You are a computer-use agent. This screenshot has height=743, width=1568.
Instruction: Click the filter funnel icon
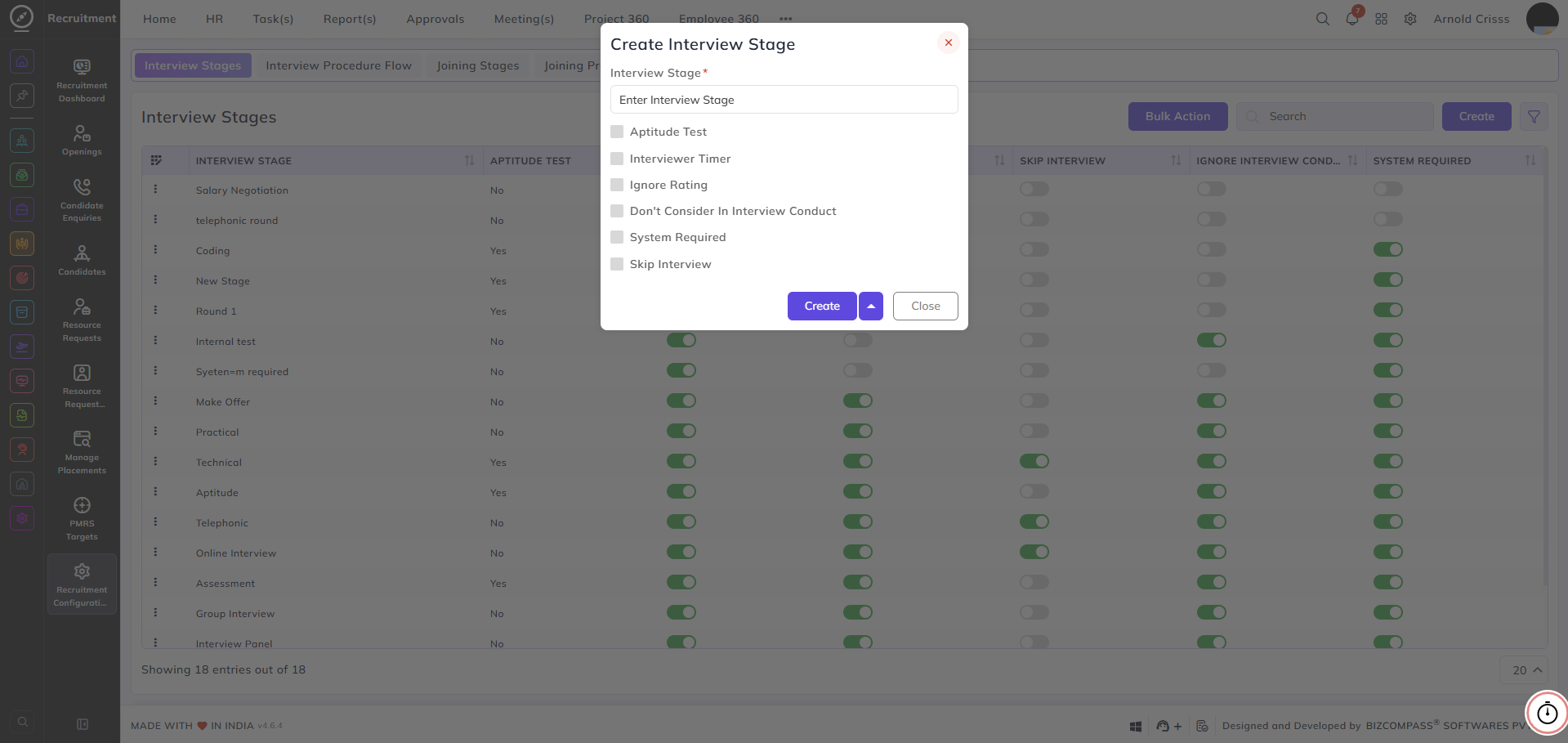point(1534,117)
